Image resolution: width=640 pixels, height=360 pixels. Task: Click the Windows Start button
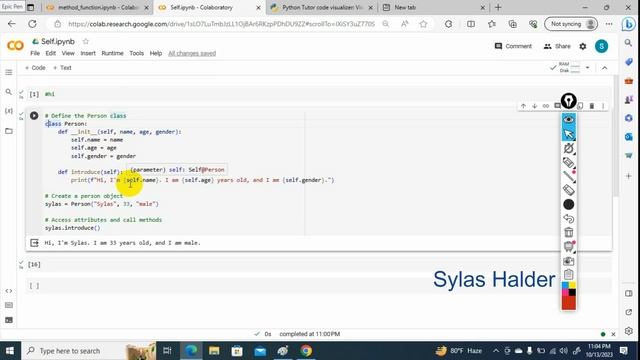point(10,351)
